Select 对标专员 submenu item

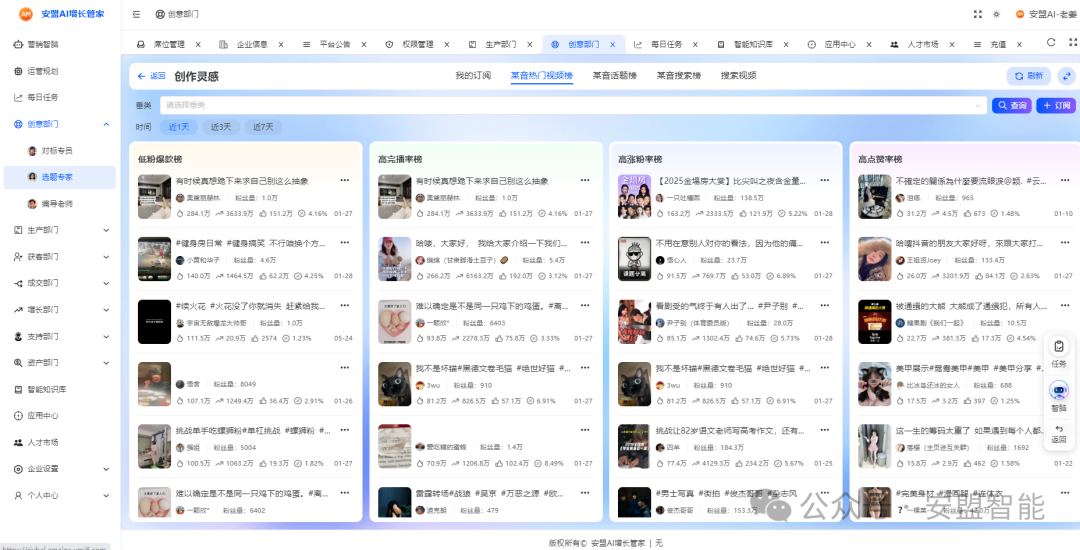tap(56, 151)
